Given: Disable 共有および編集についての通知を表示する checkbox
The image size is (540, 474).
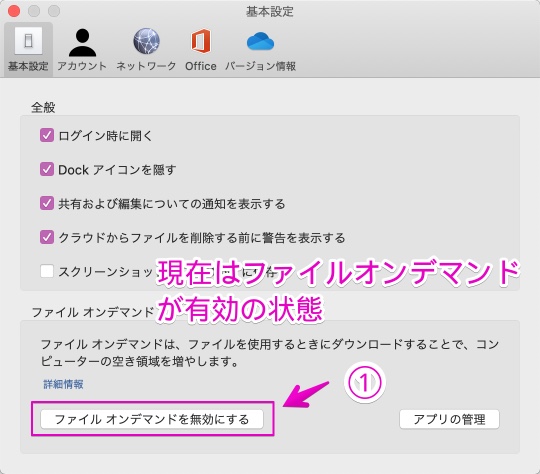Looking at the screenshot, I should coord(47,203).
